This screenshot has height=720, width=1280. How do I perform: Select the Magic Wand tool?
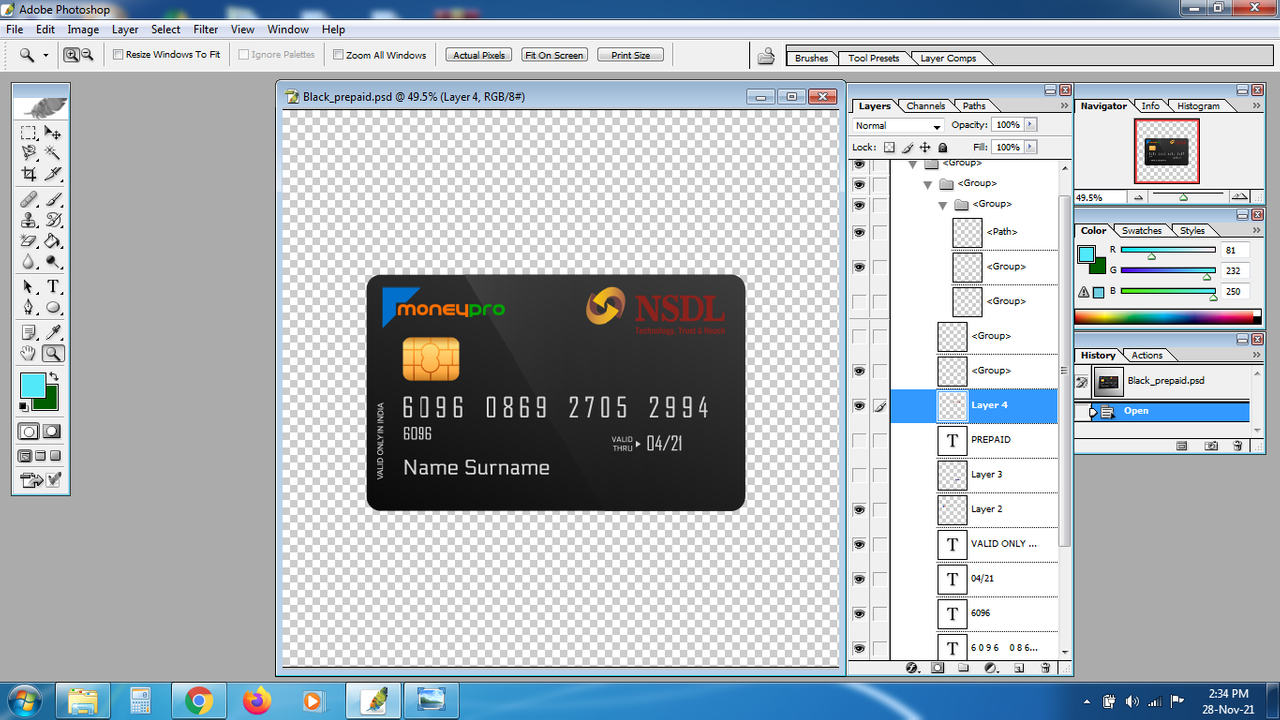(x=53, y=153)
